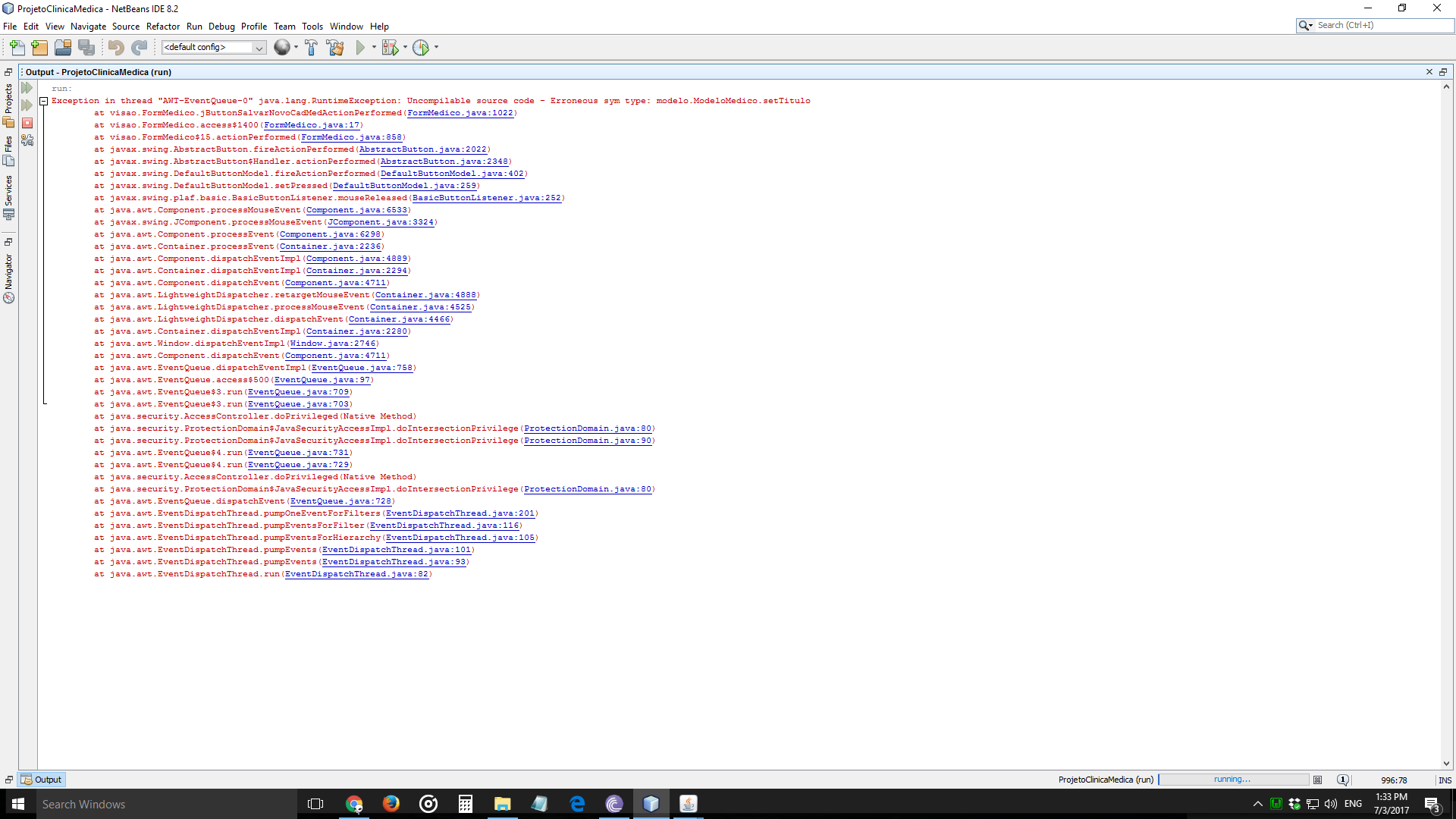The width and height of the screenshot is (1456, 819).
Task: Open the EventQueue.java:758 link
Action: click(362, 368)
